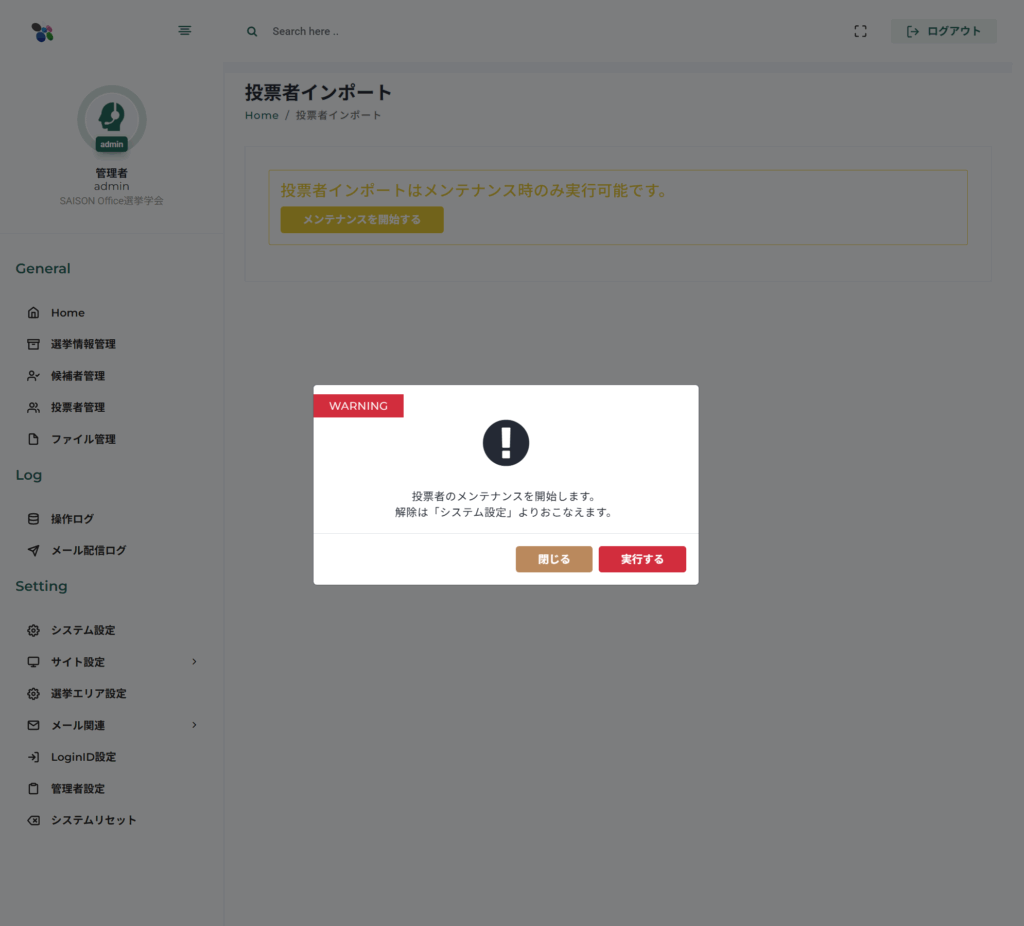Open Home from the sidebar
Viewport: 1024px width, 926px height.
[x=67, y=313]
